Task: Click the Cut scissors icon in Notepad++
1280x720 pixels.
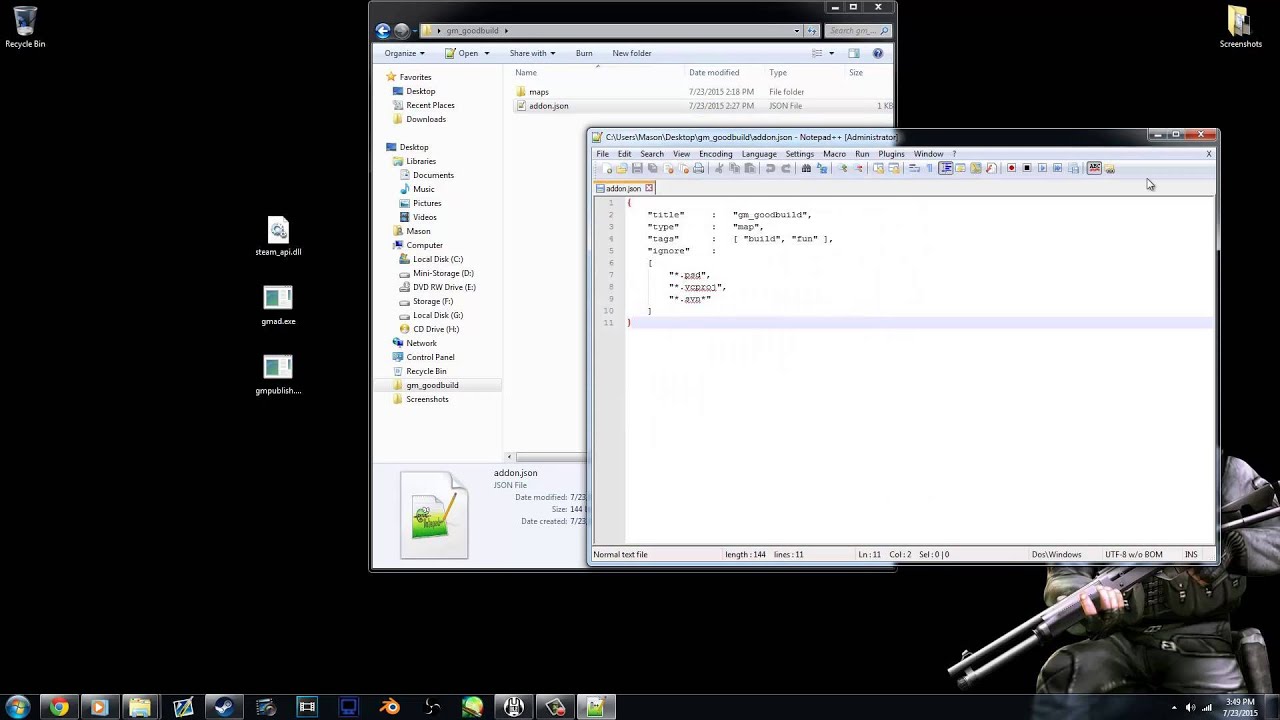Action: (x=720, y=168)
